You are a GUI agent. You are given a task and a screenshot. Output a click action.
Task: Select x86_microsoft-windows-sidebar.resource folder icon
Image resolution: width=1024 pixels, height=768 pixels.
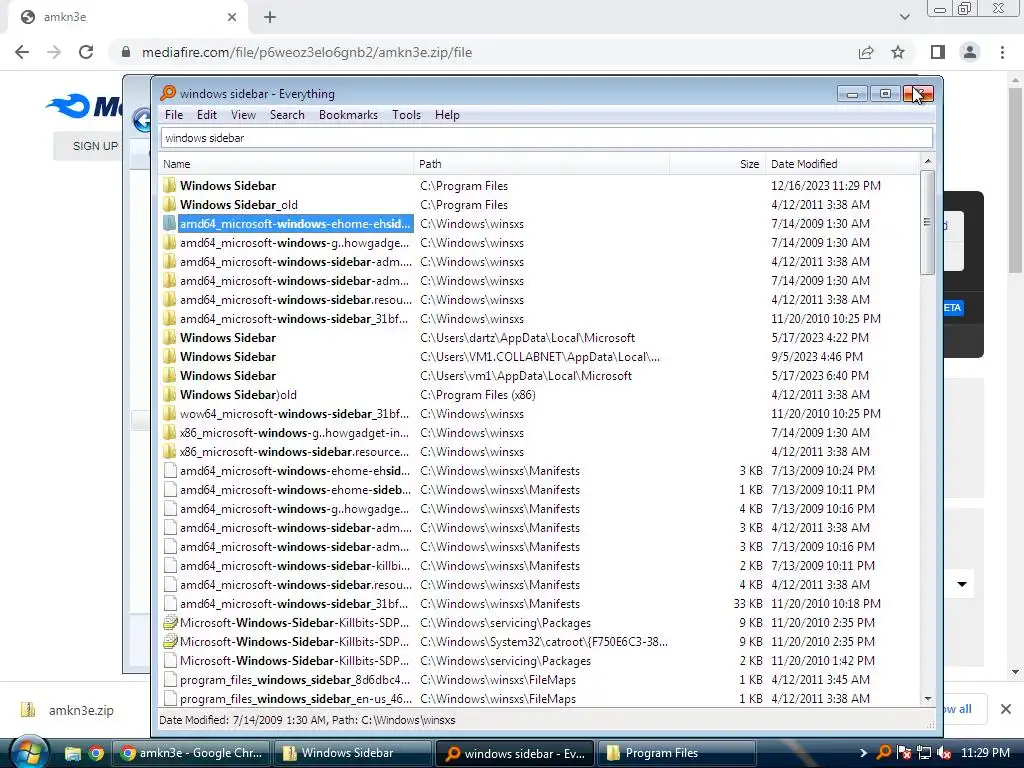tap(170, 452)
